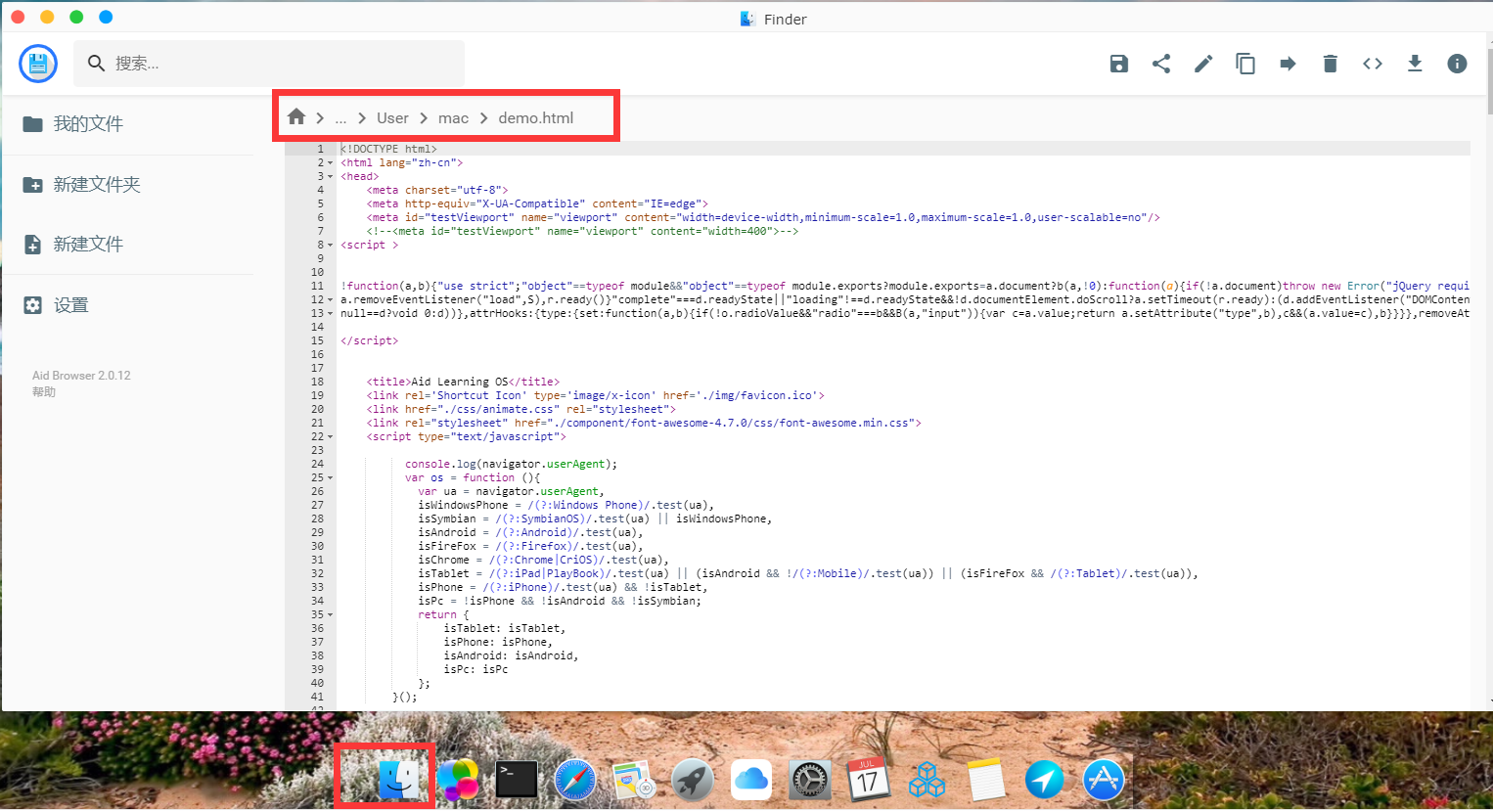Go to mac folder in breadcrumb
Viewport: 1493px width, 812px height.
pos(453,118)
